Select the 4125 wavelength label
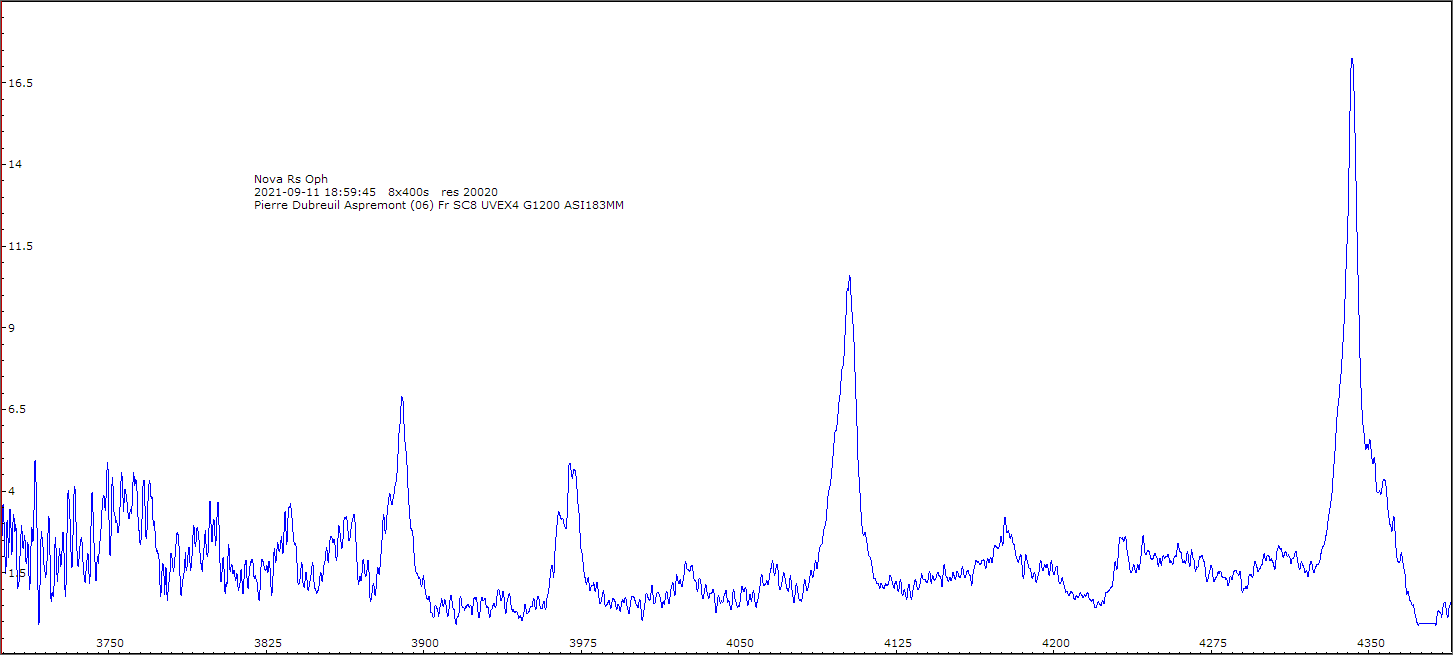The height and width of the screenshot is (655, 1453). tap(898, 643)
